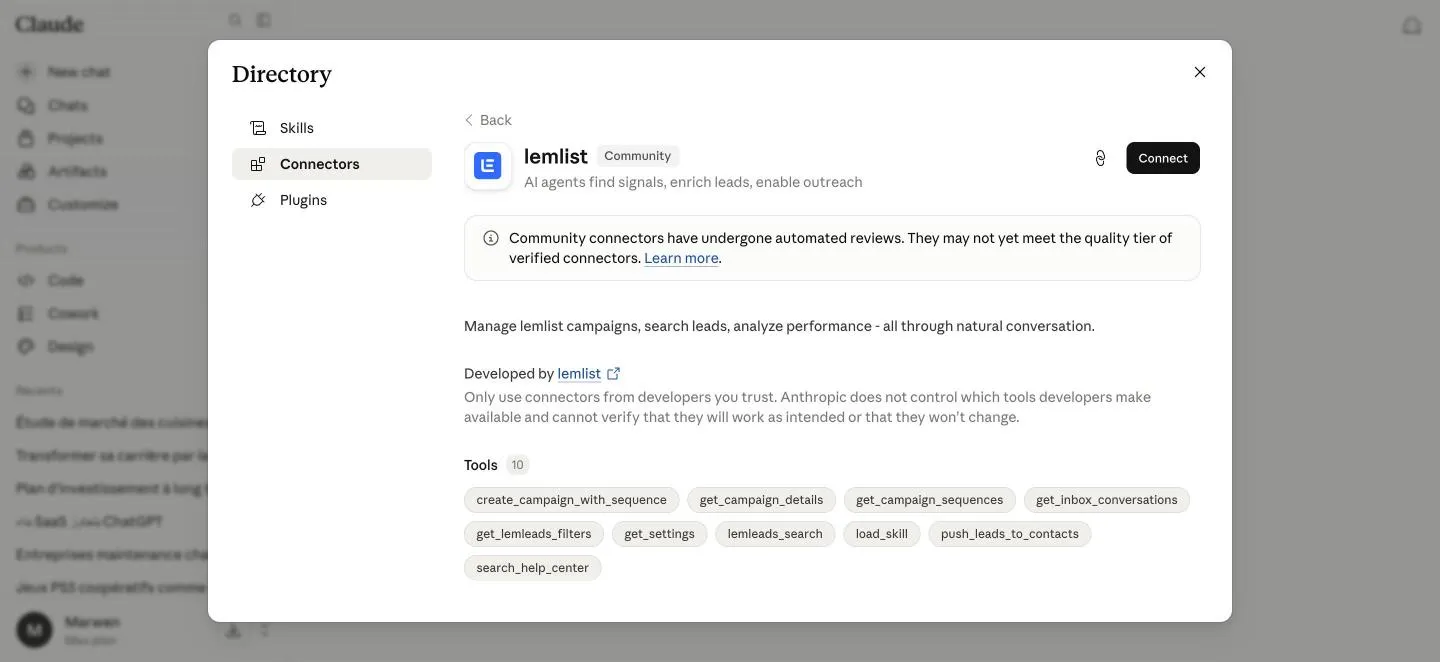This screenshot has height=662, width=1440.
Task: Open external link icon beside lemlist developer
Action: pos(614,374)
